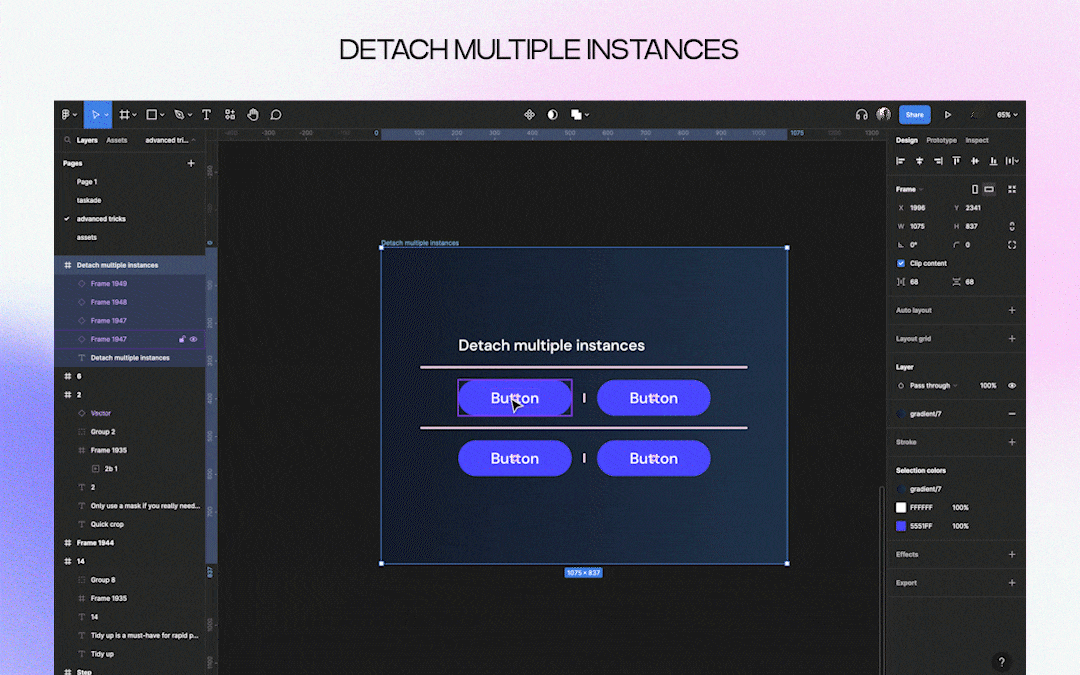Add an Export setting
The width and height of the screenshot is (1080, 675).
(1012, 583)
